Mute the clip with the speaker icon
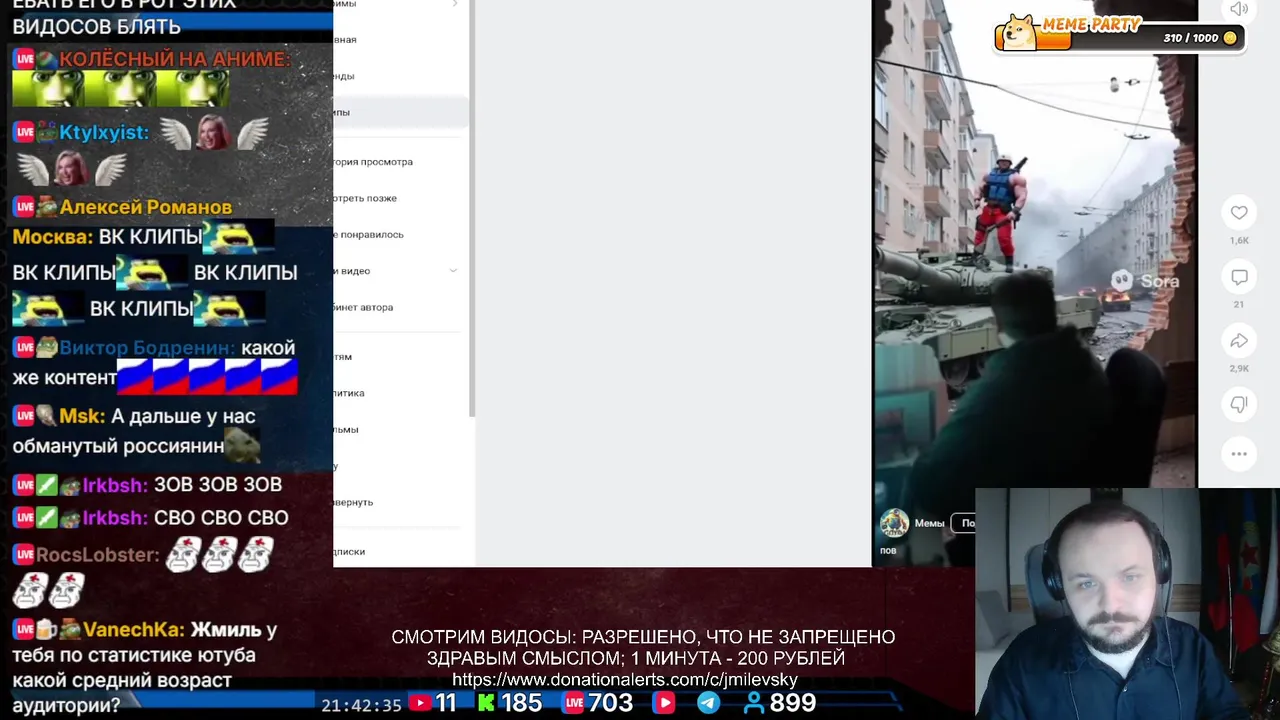The height and width of the screenshot is (720, 1280). point(1239,9)
